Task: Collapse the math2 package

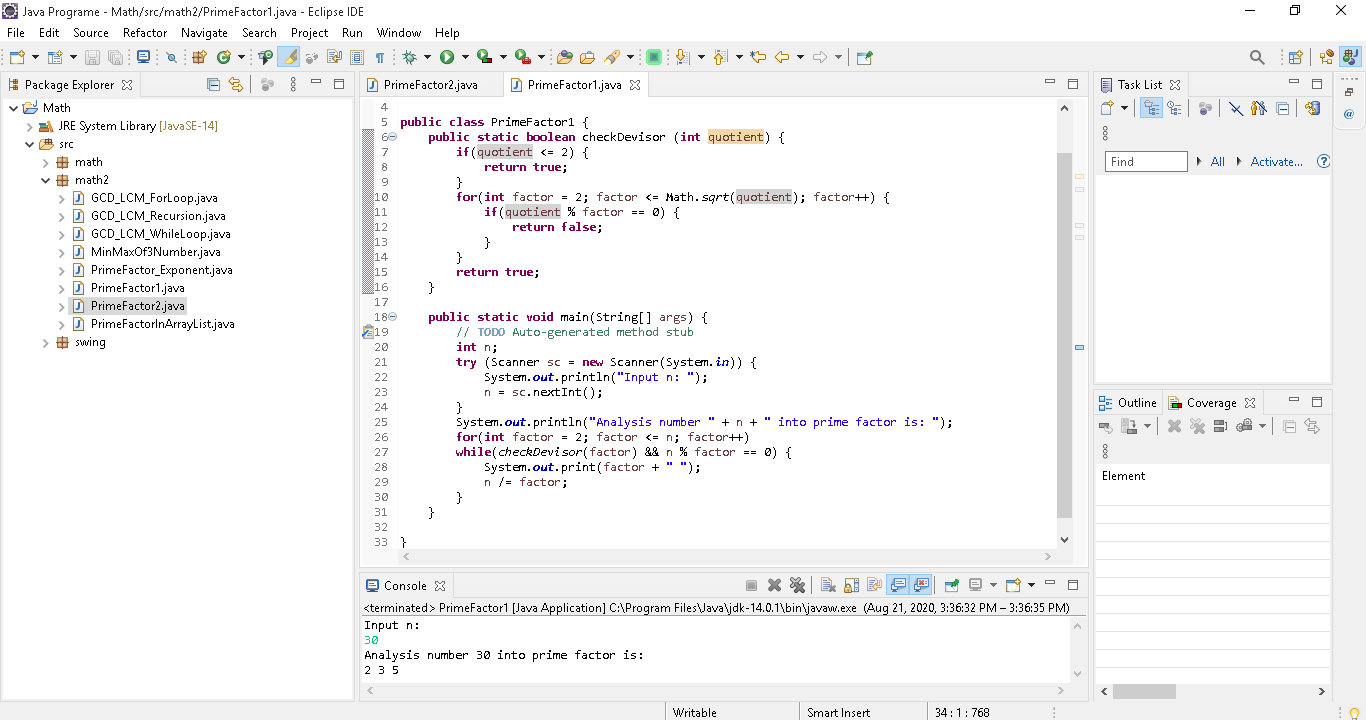Action: click(44, 179)
